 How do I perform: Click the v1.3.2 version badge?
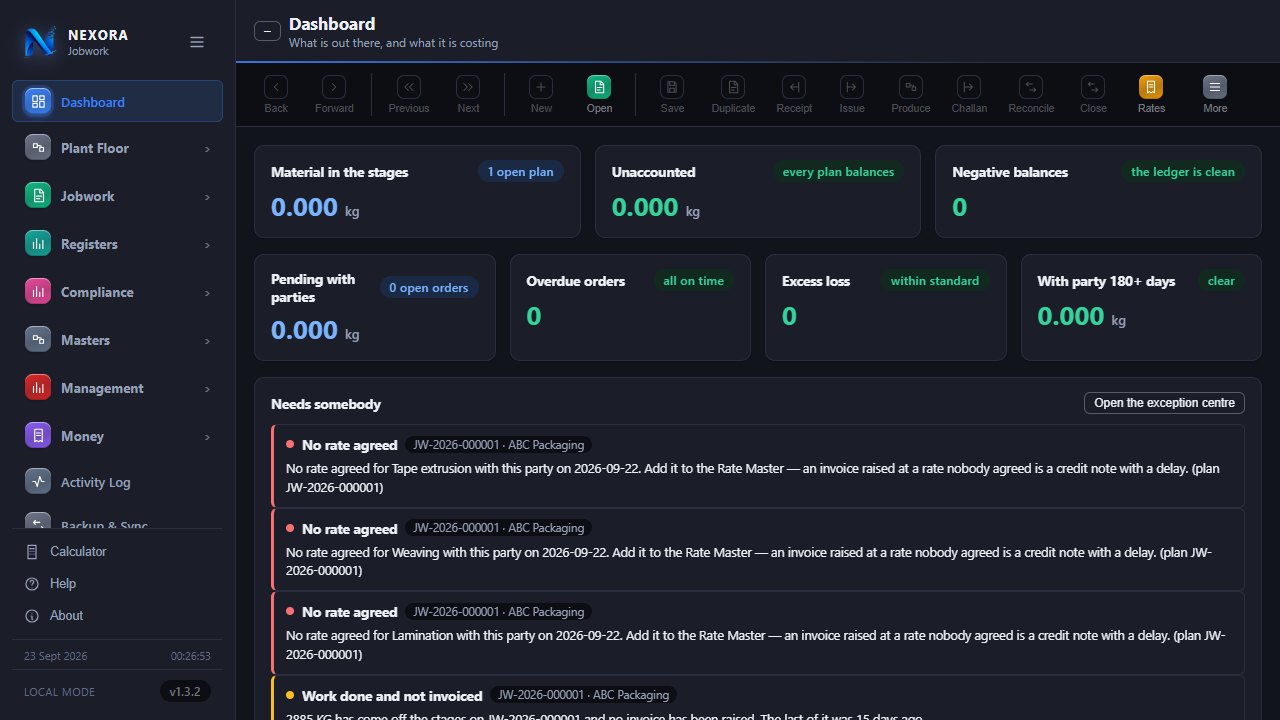coord(185,691)
